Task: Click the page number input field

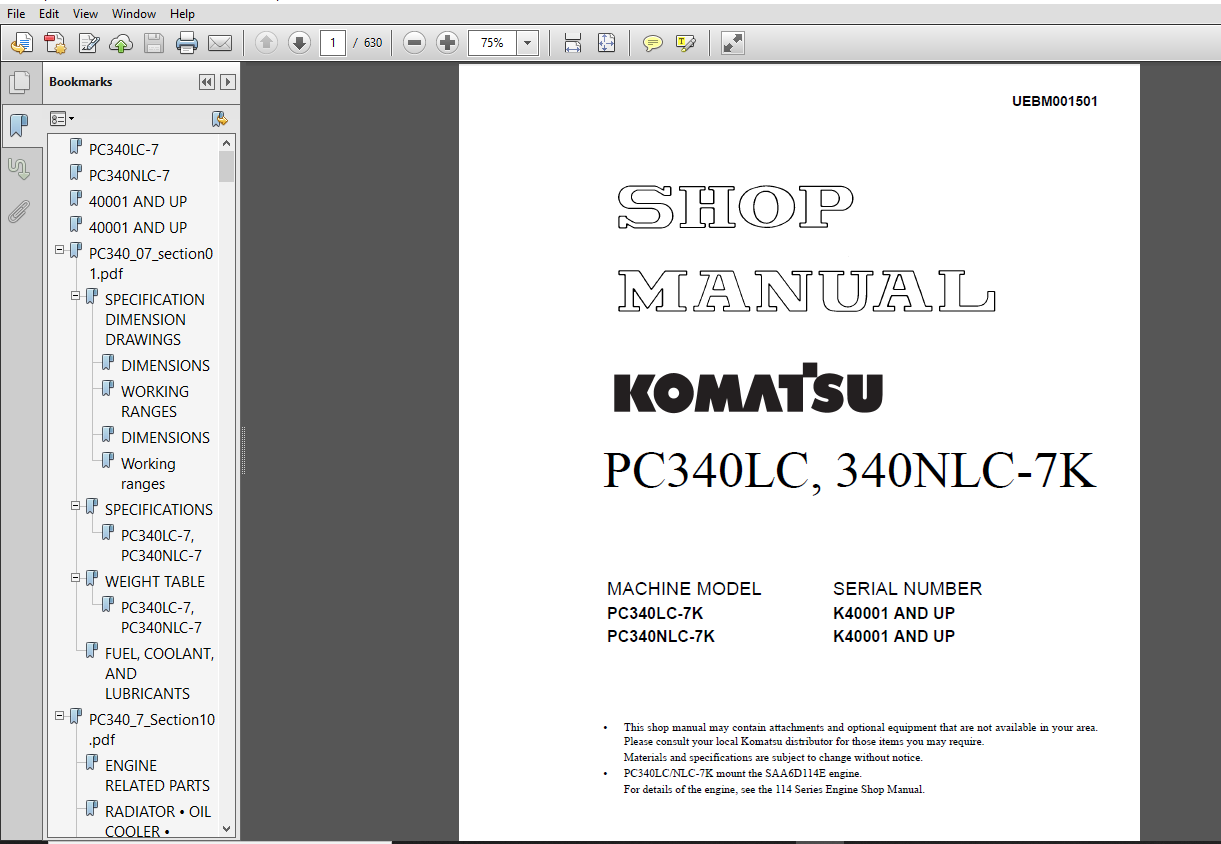Action: [x=333, y=43]
